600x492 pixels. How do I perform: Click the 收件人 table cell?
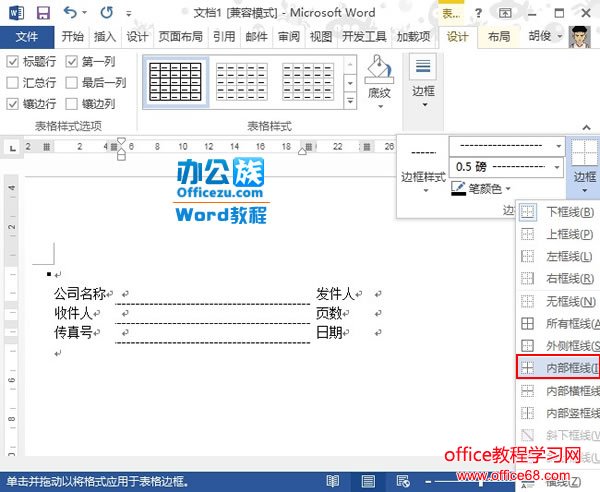(x=73, y=313)
